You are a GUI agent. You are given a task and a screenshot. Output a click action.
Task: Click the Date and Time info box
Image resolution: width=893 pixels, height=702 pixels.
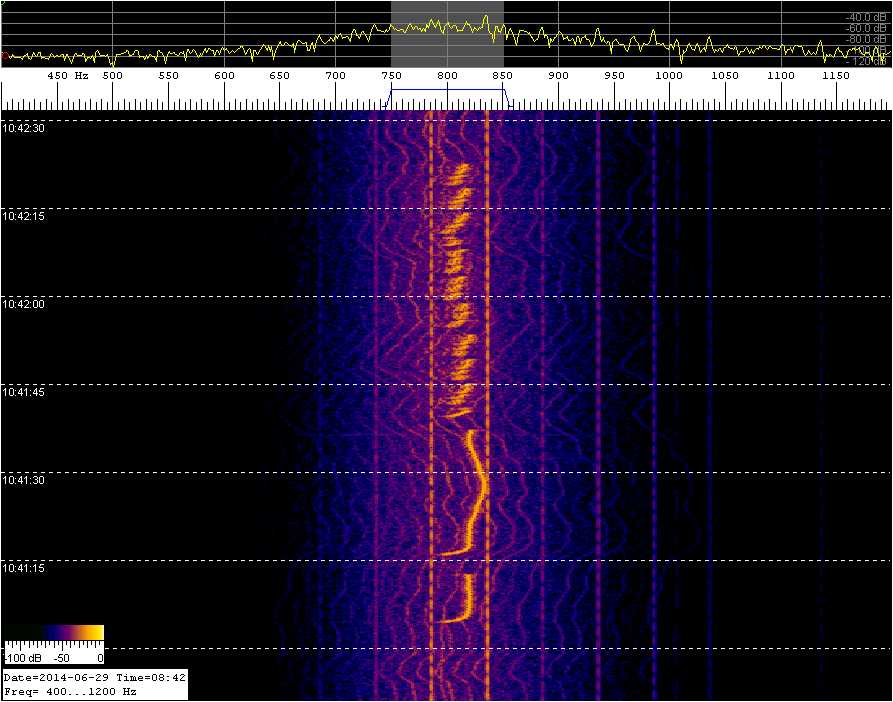pos(95,684)
